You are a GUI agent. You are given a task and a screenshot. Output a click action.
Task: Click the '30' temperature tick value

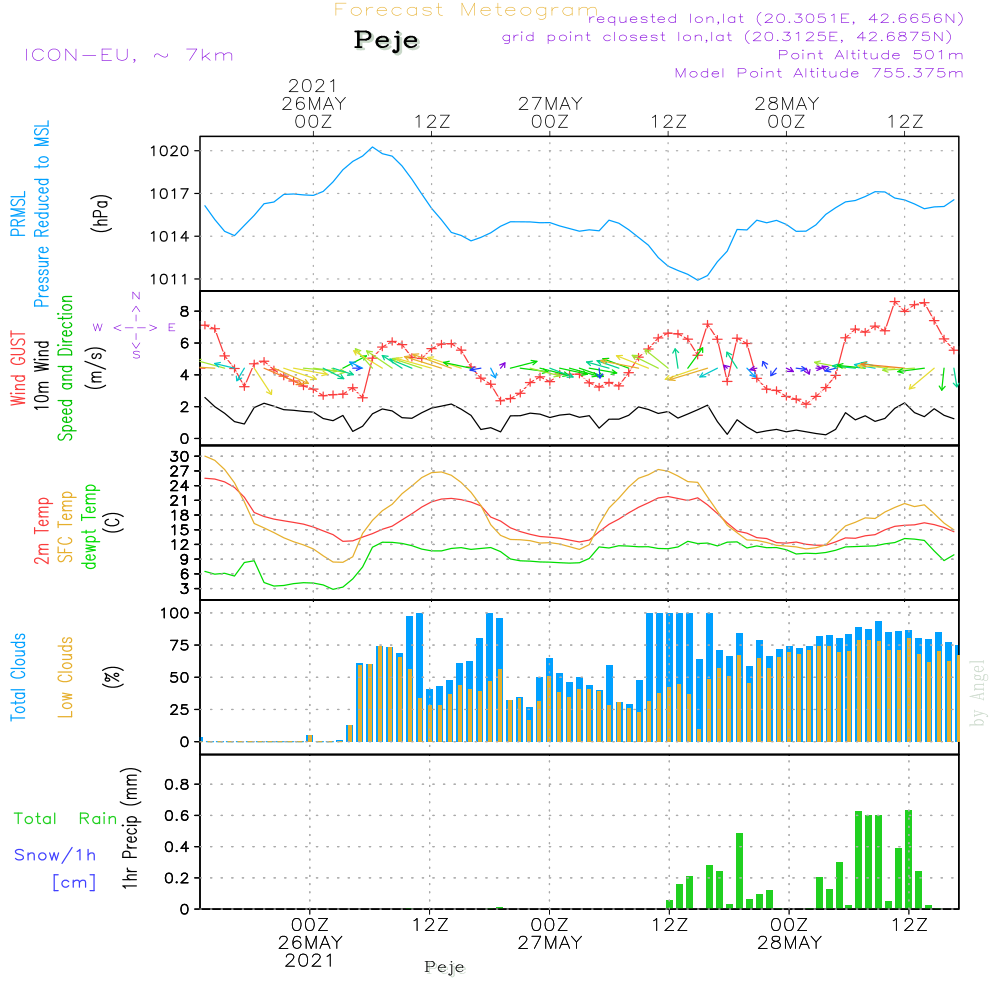180,457
